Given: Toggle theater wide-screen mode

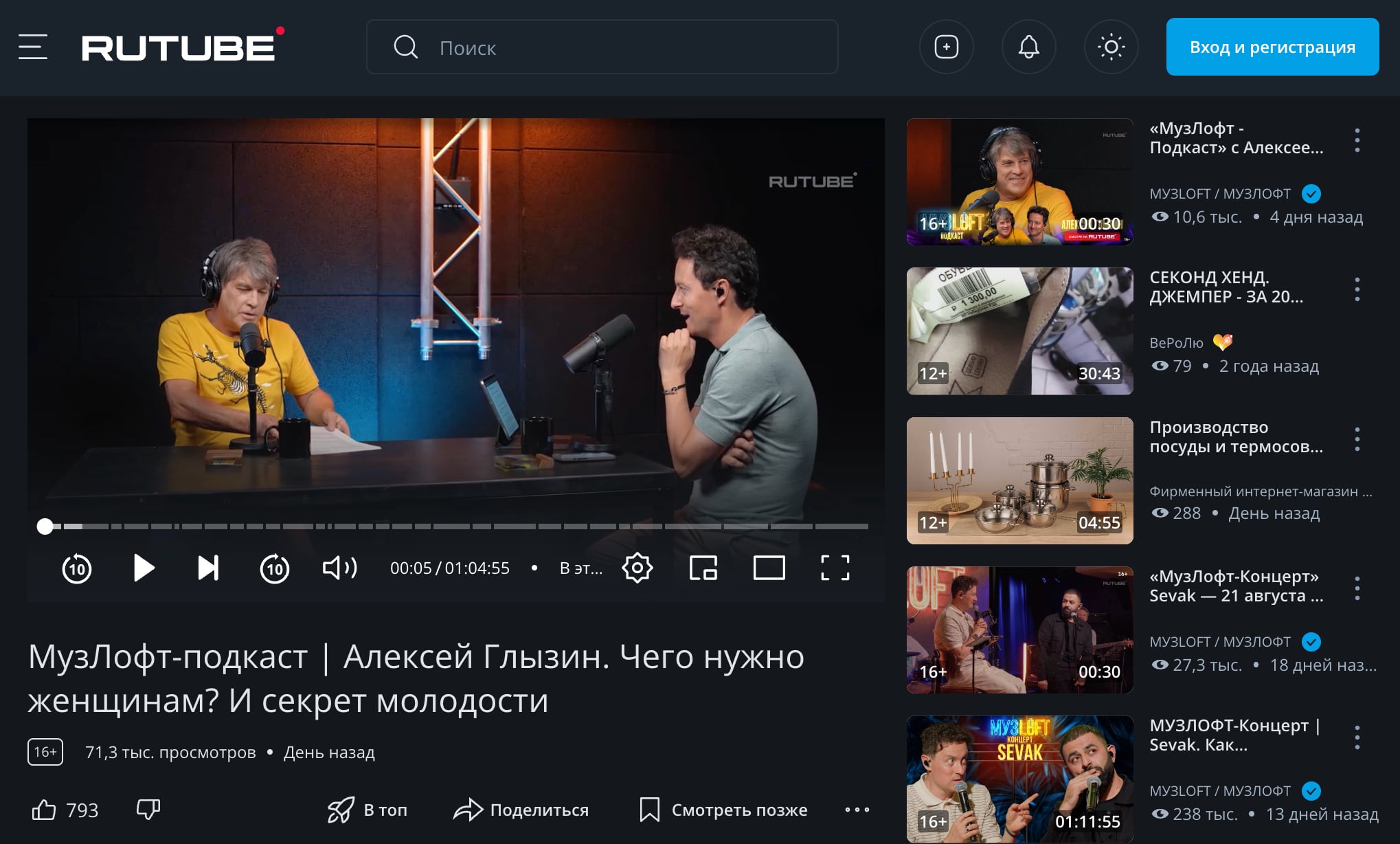Looking at the screenshot, I should pos(769,568).
